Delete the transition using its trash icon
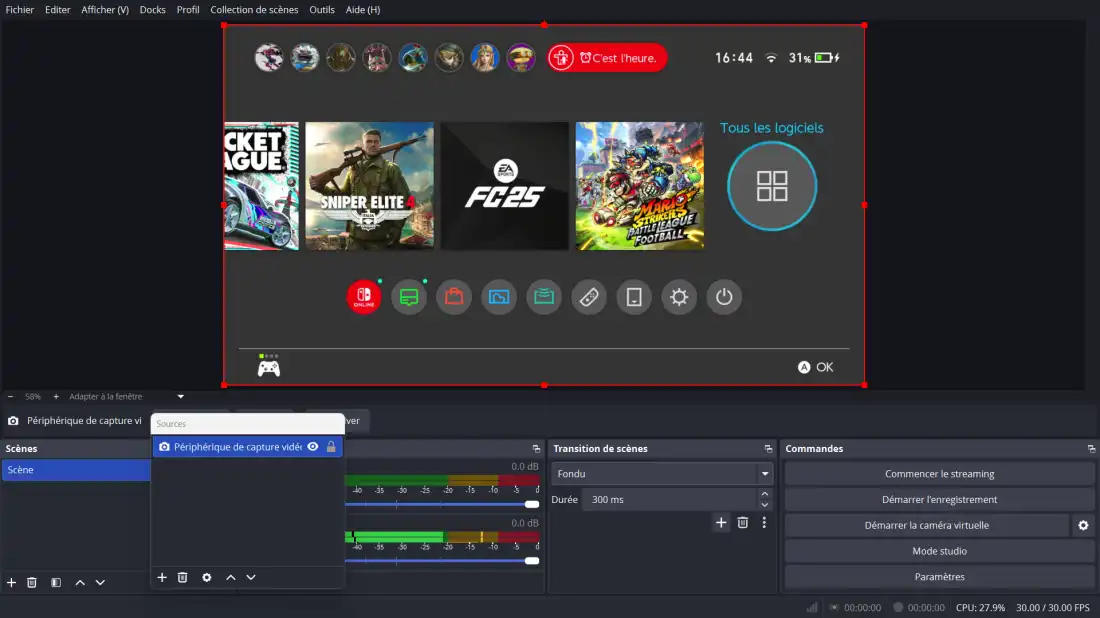The width and height of the screenshot is (1100, 618). 743,522
